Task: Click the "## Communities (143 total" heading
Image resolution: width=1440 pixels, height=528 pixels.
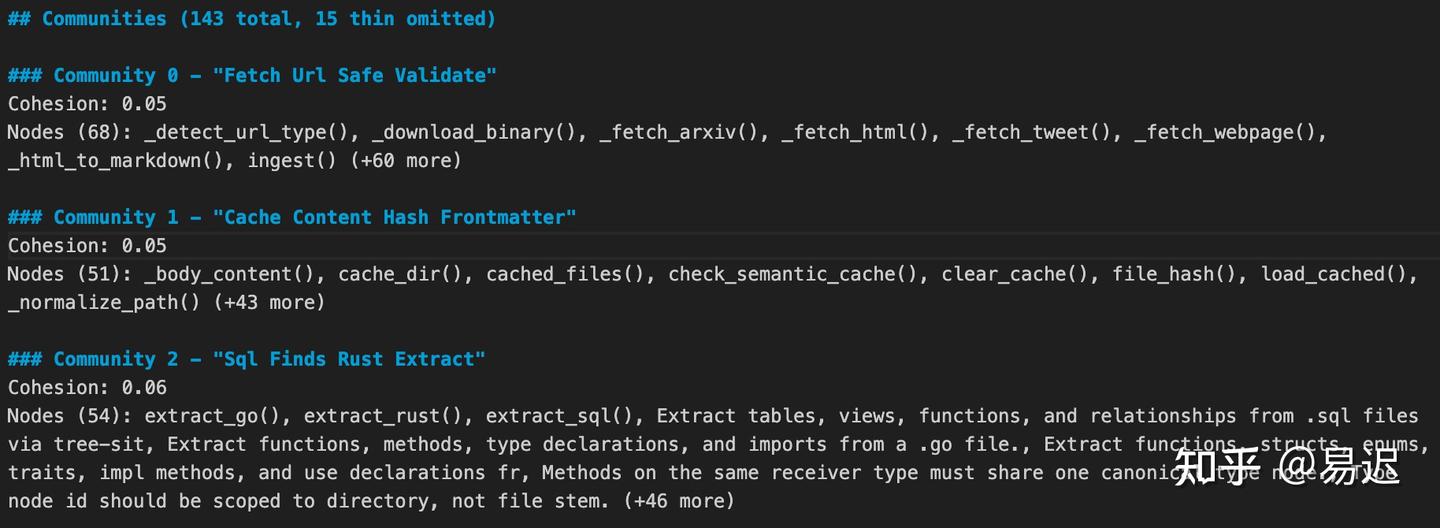Action: point(251,18)
